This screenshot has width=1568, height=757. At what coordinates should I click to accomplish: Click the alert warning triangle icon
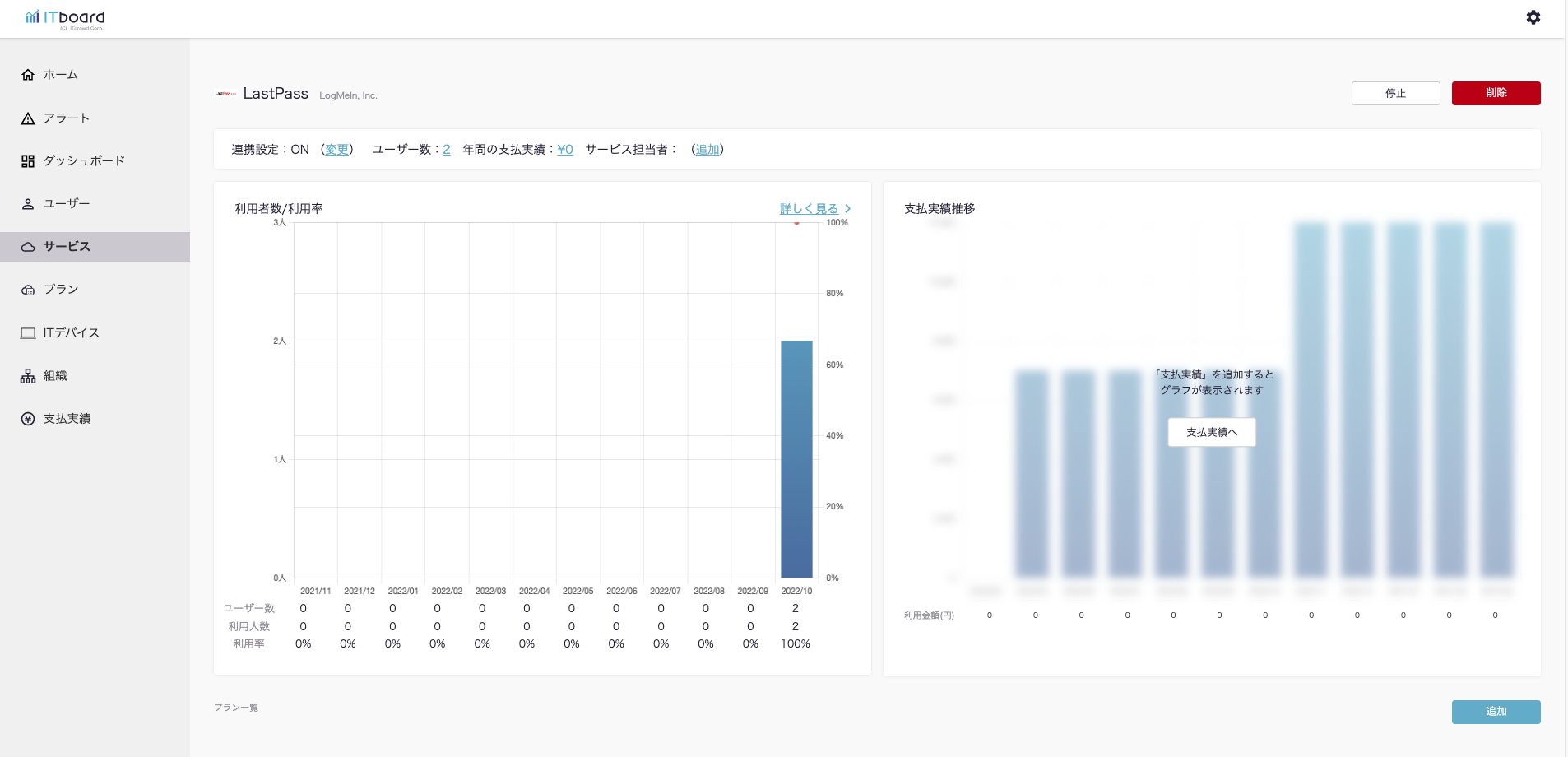point(28,118)
